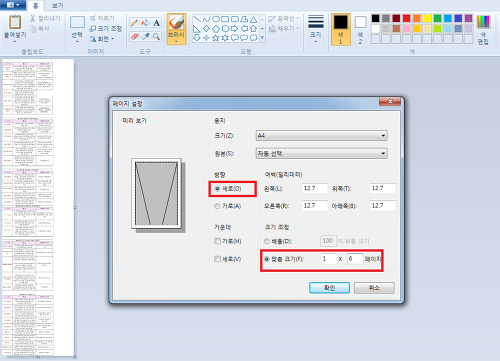Open the Rotate (회전) dropdown
This screenshot has width=500, height=361.
tap(102, 39)
